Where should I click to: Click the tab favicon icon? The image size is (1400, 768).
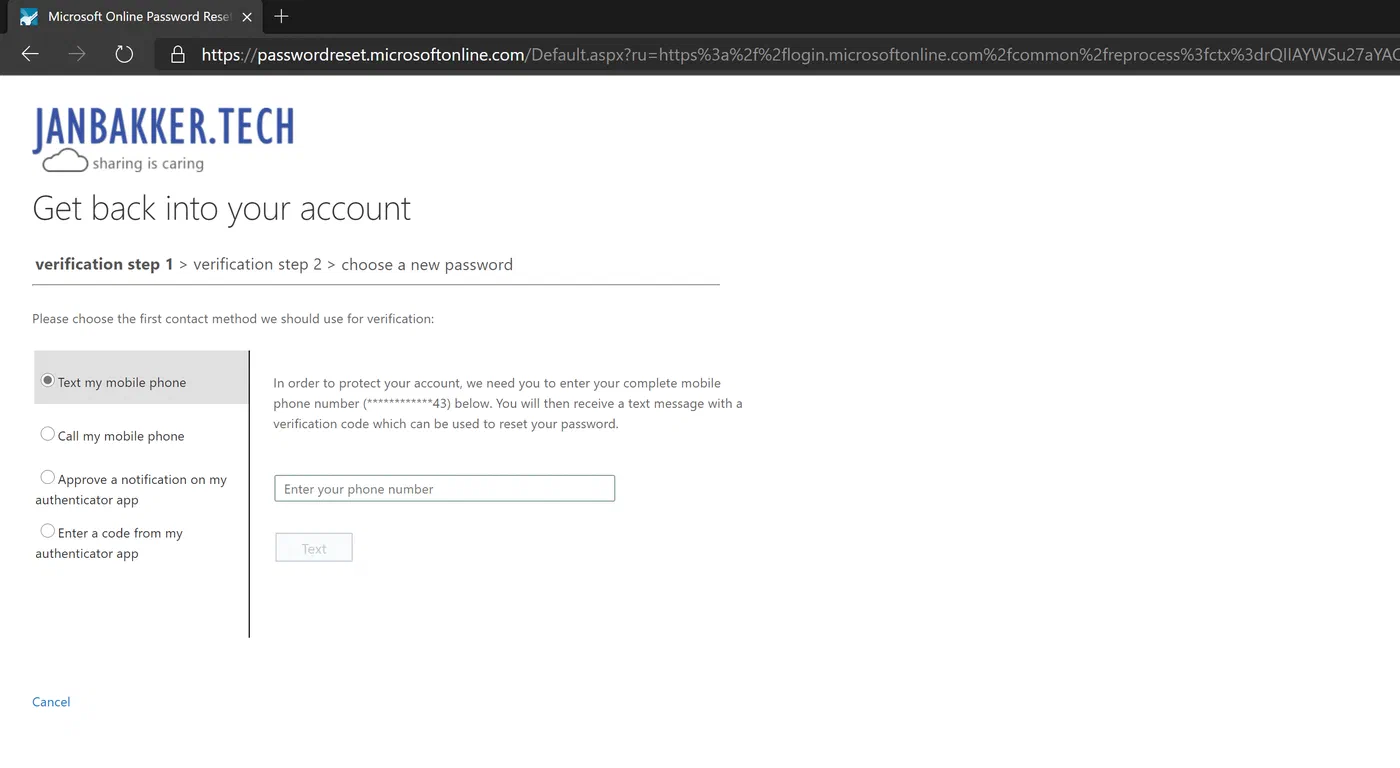click(29, 17)
